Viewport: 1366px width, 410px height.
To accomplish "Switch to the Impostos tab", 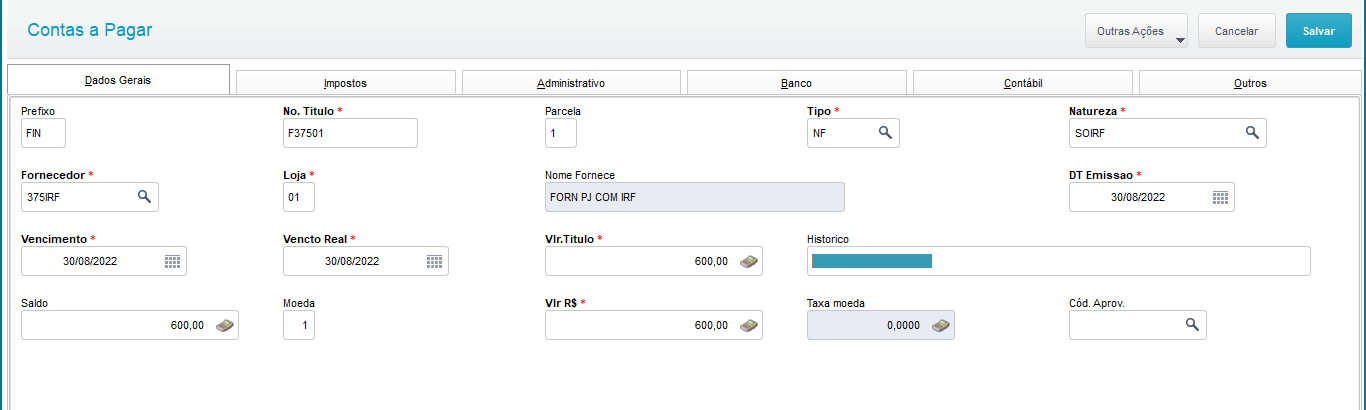I will point(345,83).
